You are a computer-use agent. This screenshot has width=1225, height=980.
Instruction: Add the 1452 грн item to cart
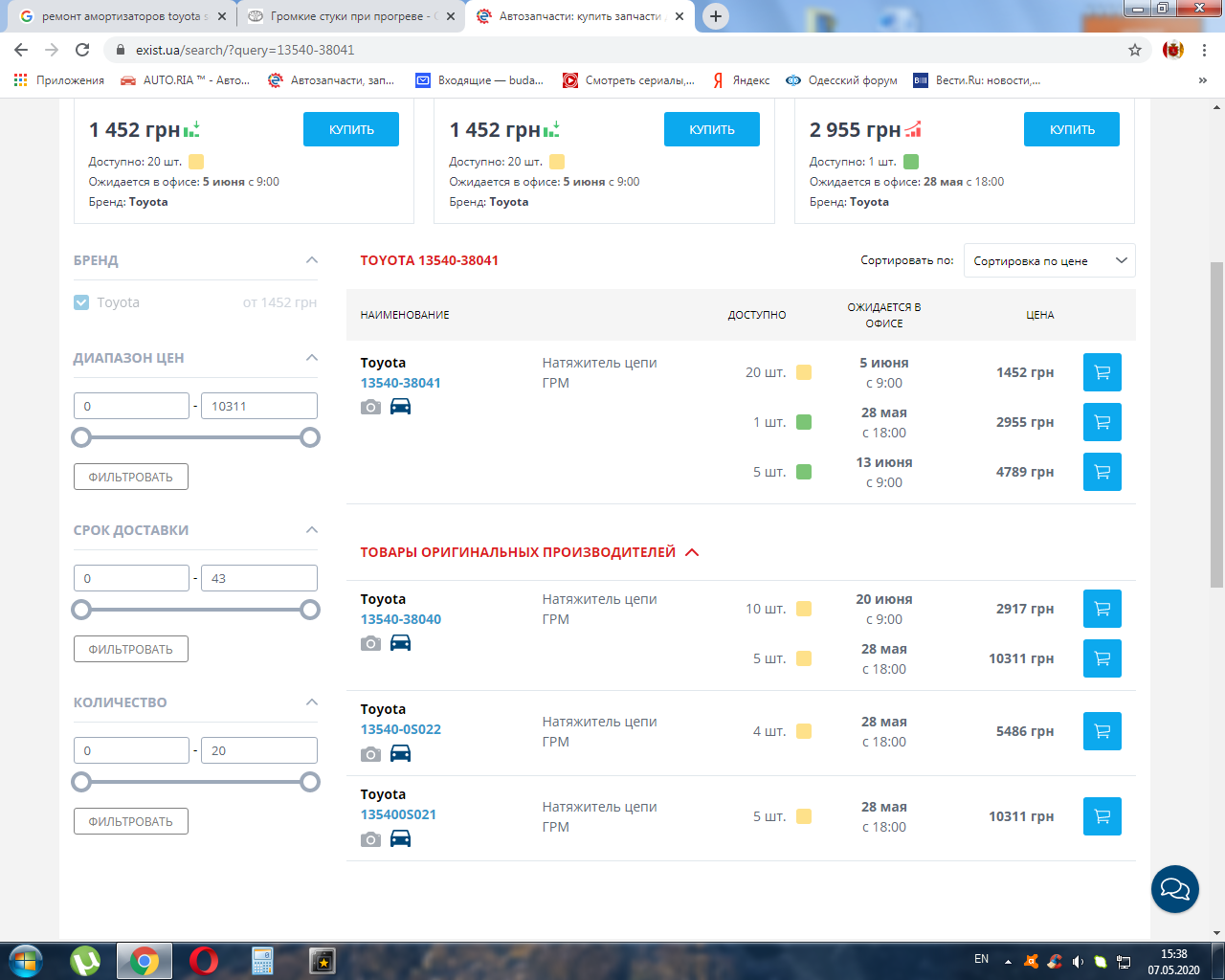[1102, 372]
